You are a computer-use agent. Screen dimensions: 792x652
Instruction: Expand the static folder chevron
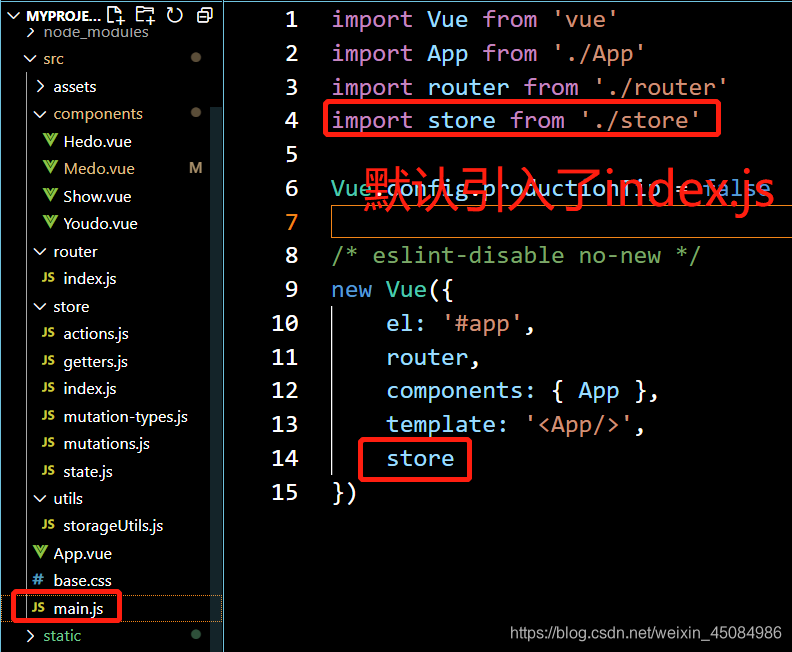tap(30, 636)
